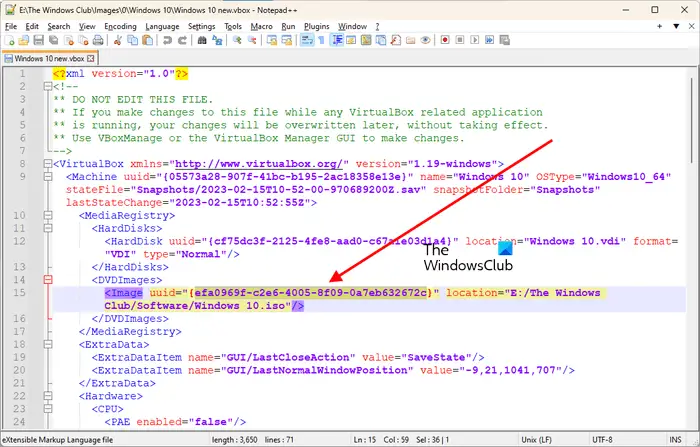This screenshot has width=700, height=447.
Task: Click the Ln : 15 status bar field
Action: 365,440
